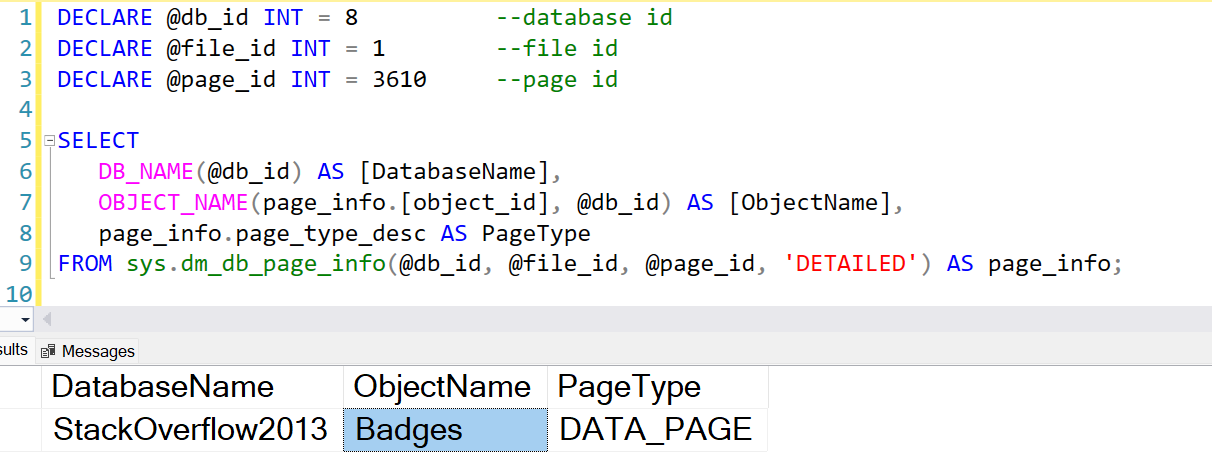Select the Badges result cell
The height and width of the screenshot is (470, 1212).
pos(445,430)
